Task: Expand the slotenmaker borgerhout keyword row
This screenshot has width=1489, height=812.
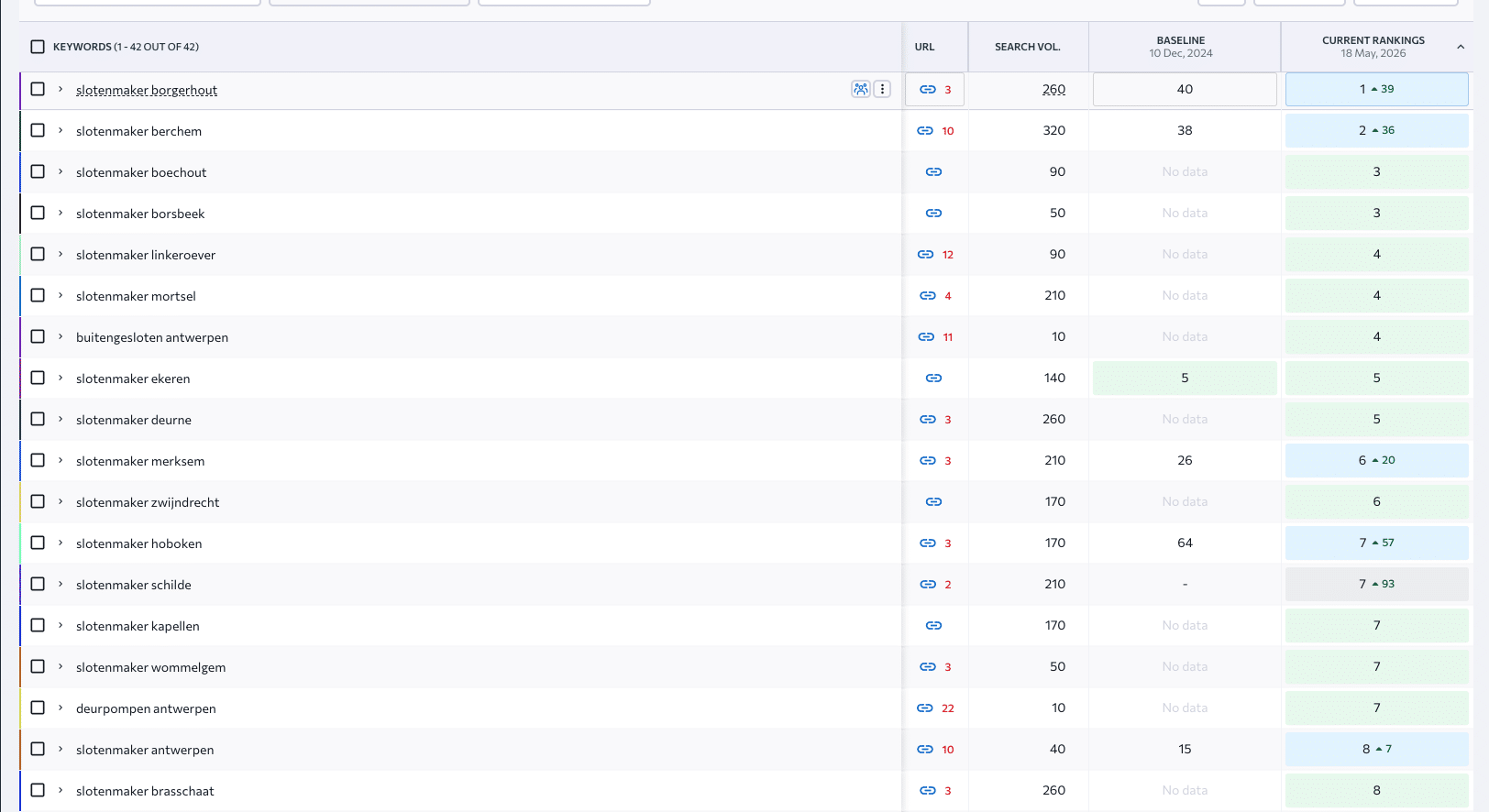Action: [x=61, y=89]
